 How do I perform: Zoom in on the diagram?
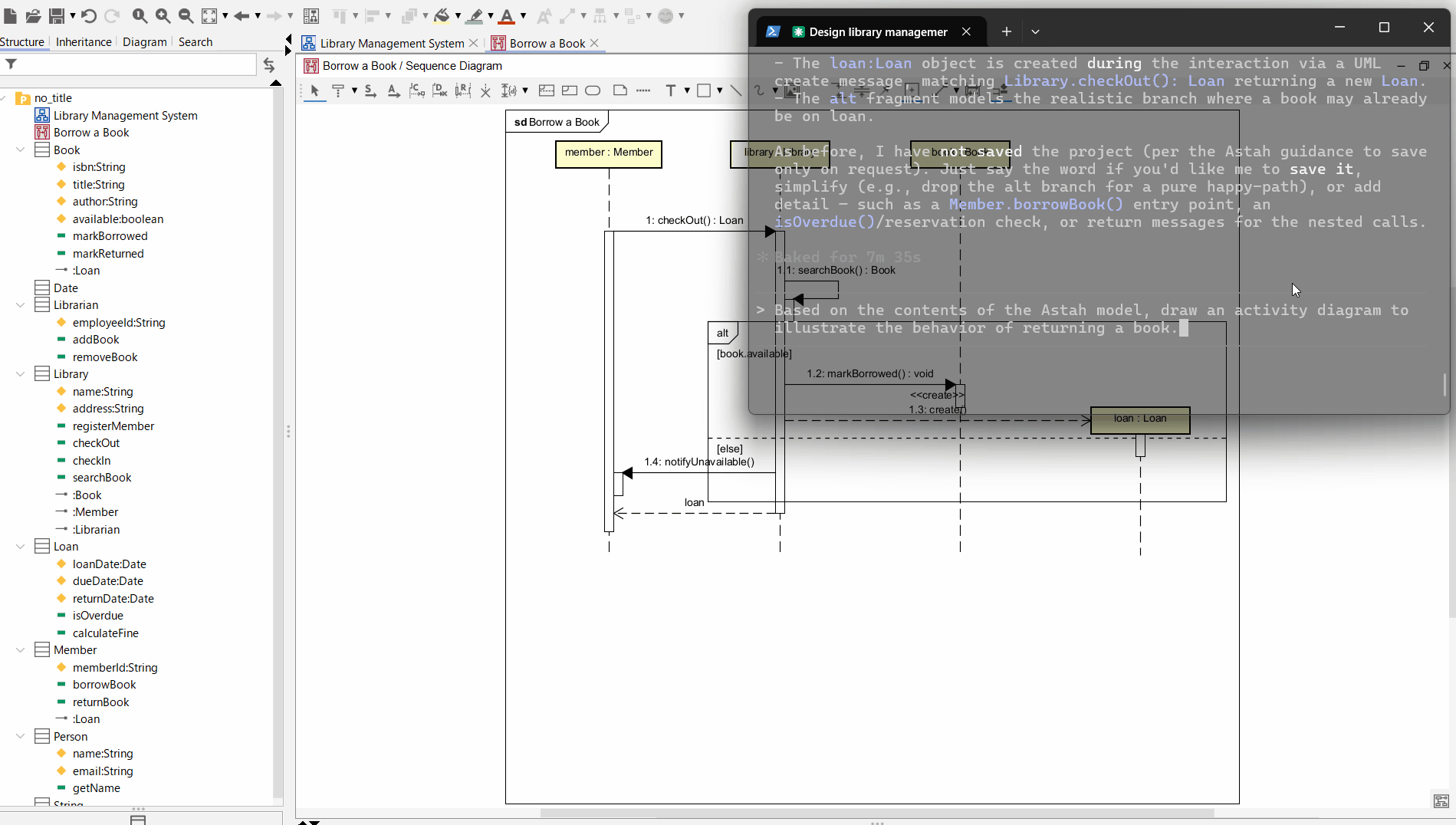[163, 15]
